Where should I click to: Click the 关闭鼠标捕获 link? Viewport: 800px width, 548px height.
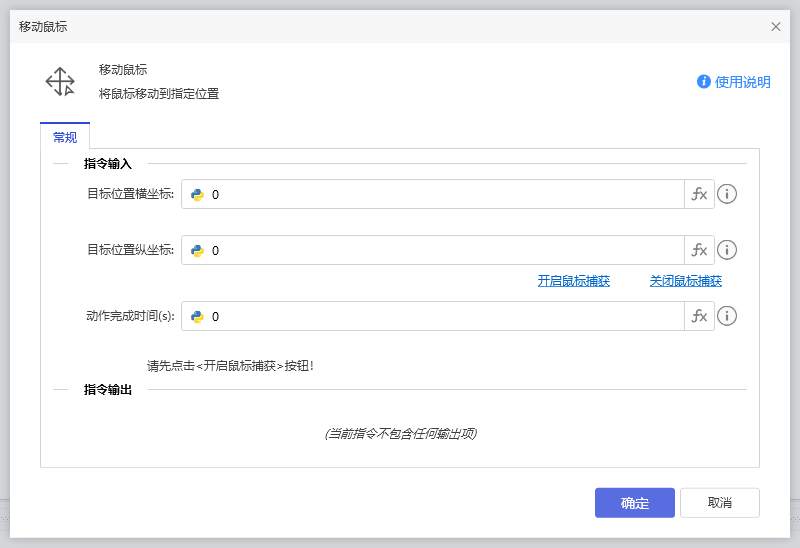tap(685, 281)
